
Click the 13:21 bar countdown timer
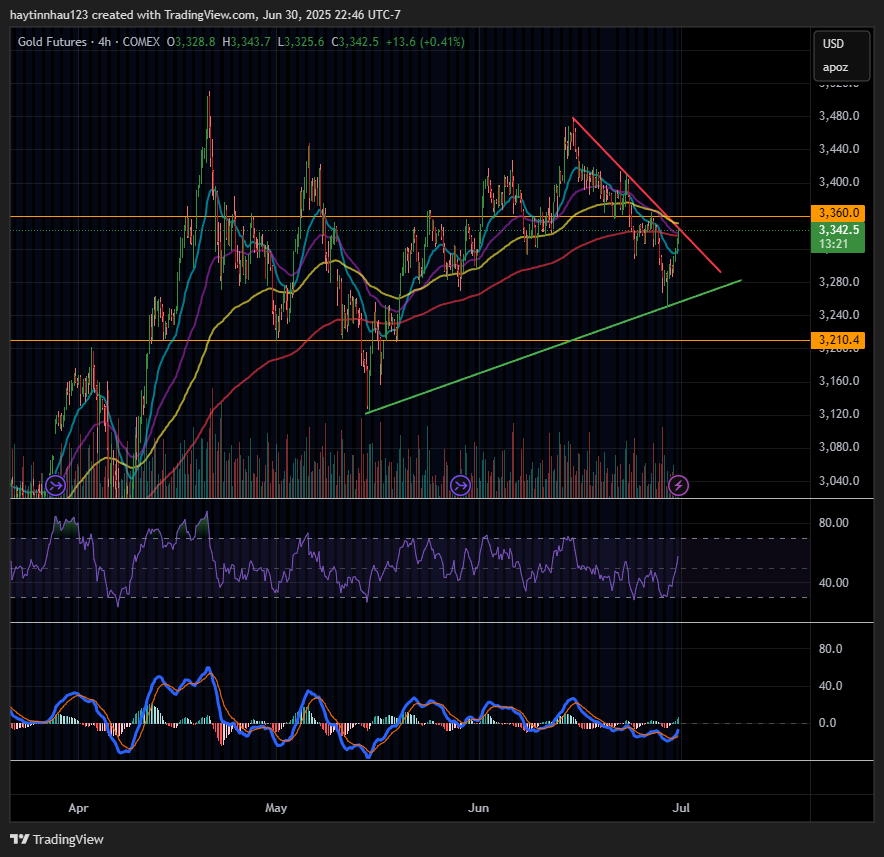click(x=834, y=244)
